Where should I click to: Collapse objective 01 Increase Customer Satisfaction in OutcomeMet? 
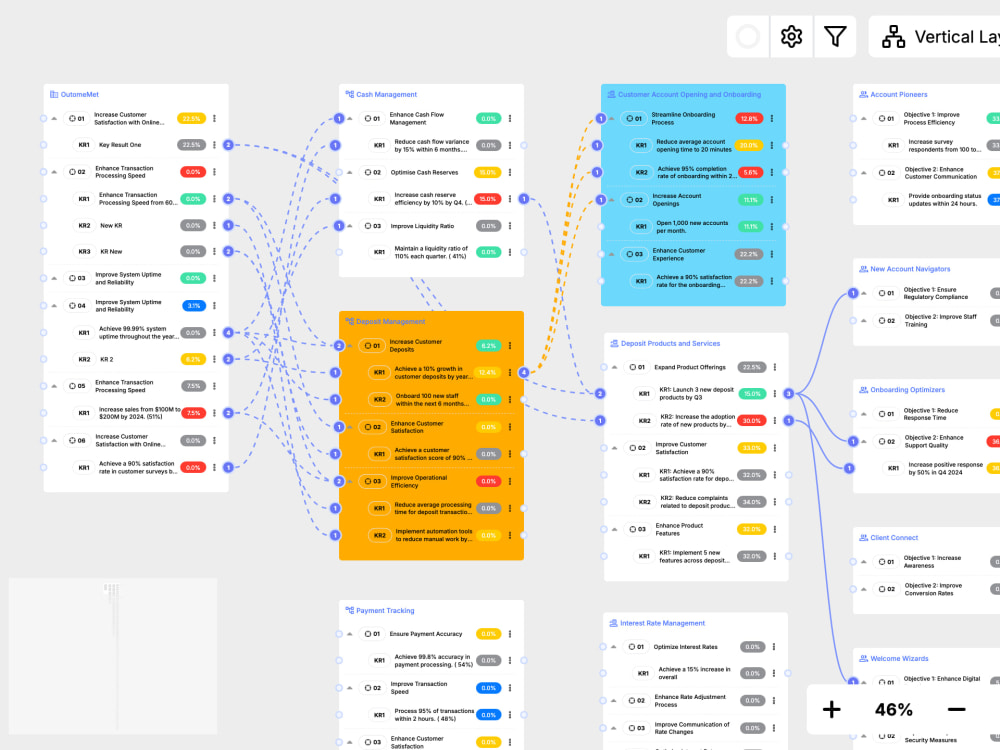pos(54,119)
